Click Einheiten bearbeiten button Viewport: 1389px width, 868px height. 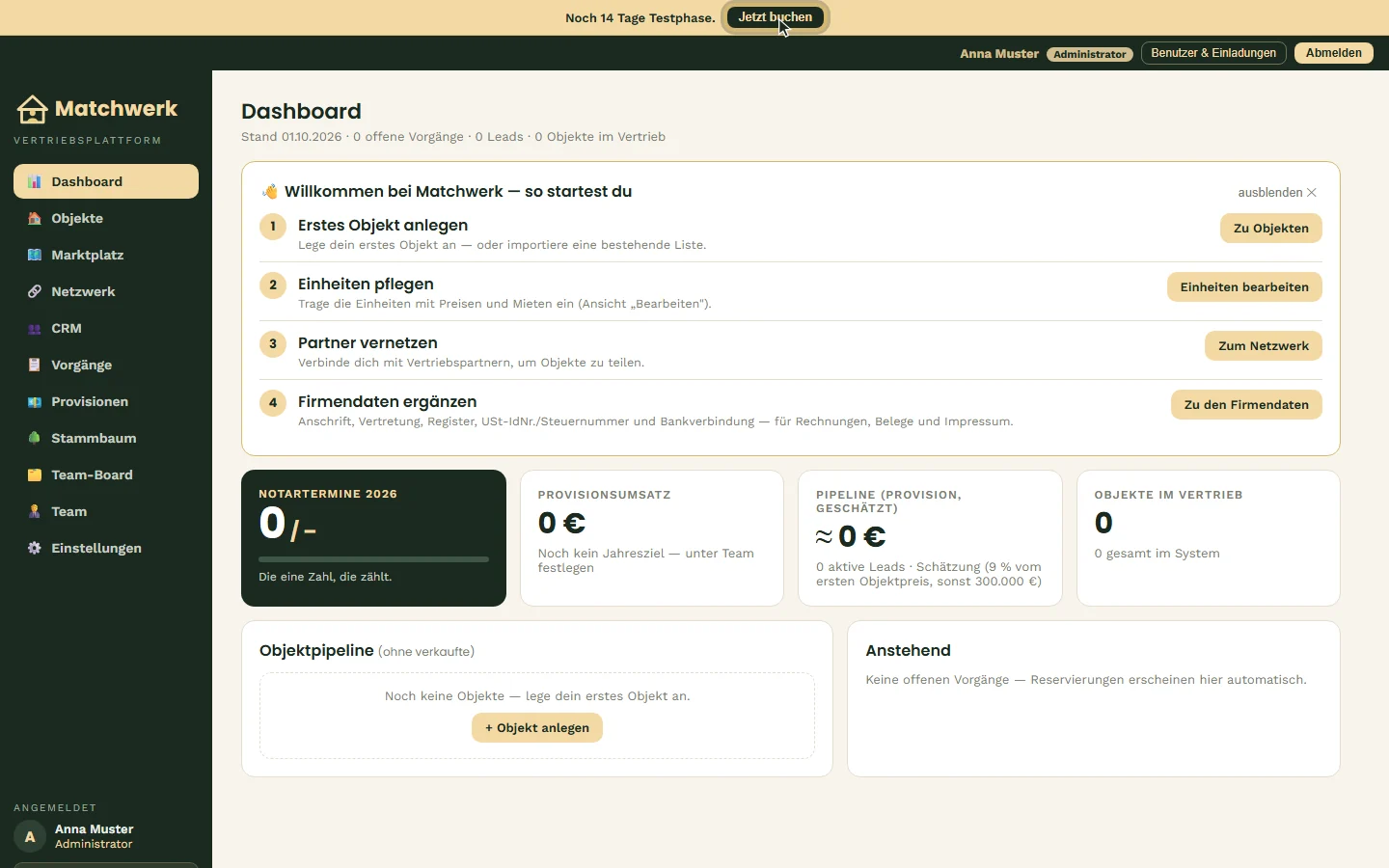pos(1244,287)
